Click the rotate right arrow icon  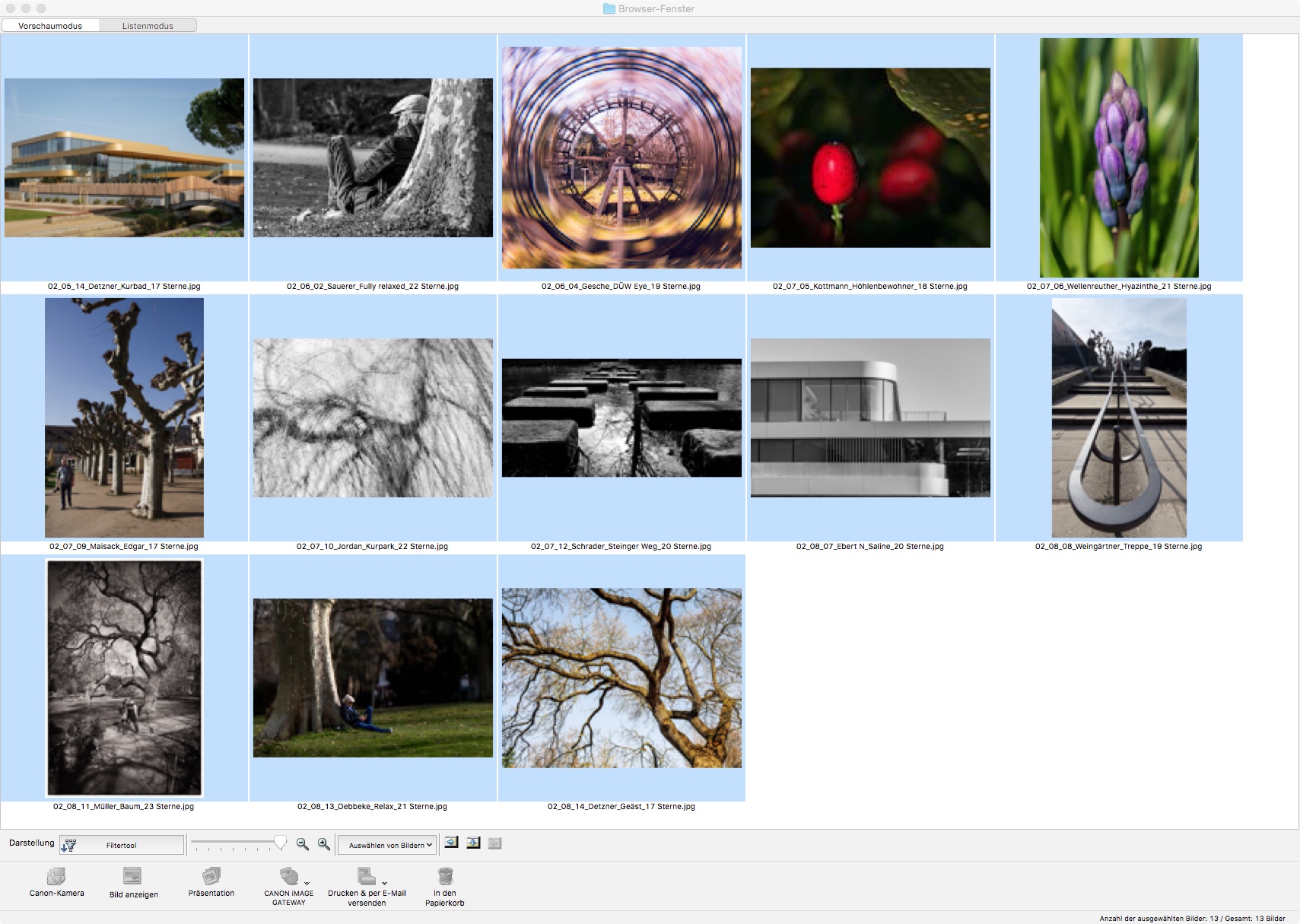[x=451, y=843]
